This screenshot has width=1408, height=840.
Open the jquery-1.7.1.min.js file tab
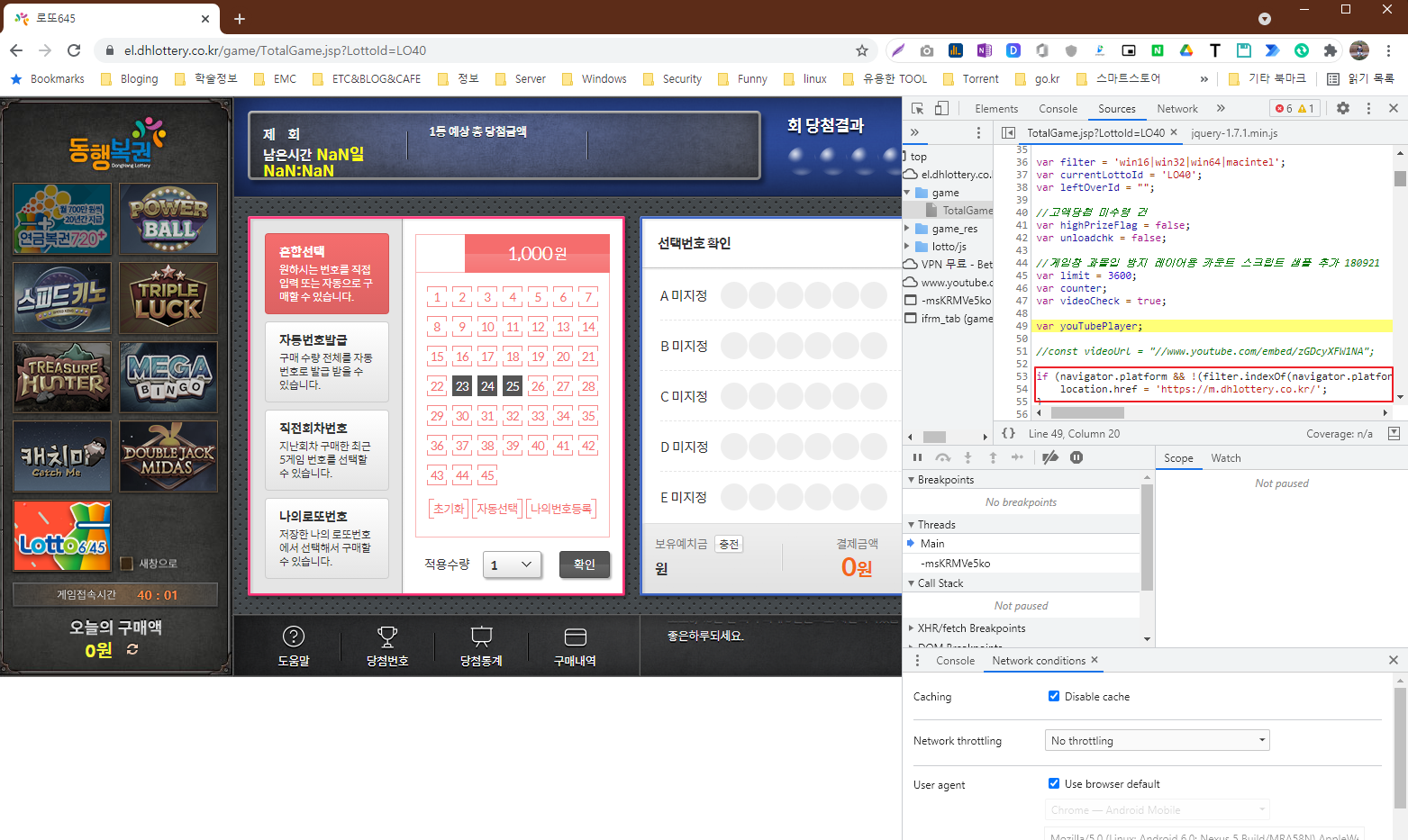(x=1234, y=132)
